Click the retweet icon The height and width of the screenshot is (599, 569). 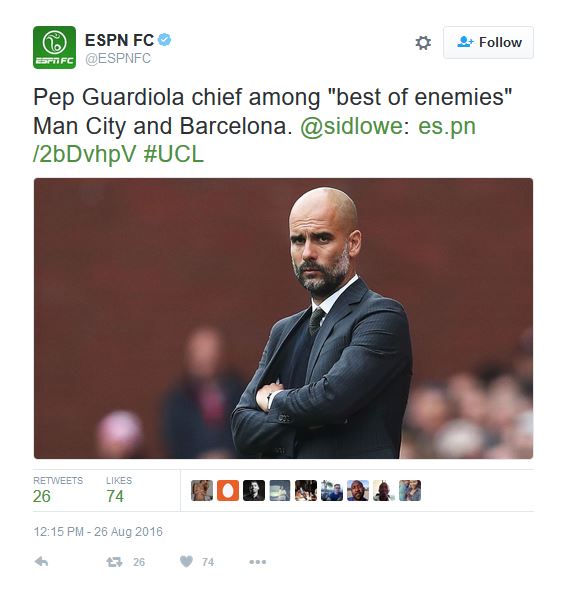click(114, 562)
